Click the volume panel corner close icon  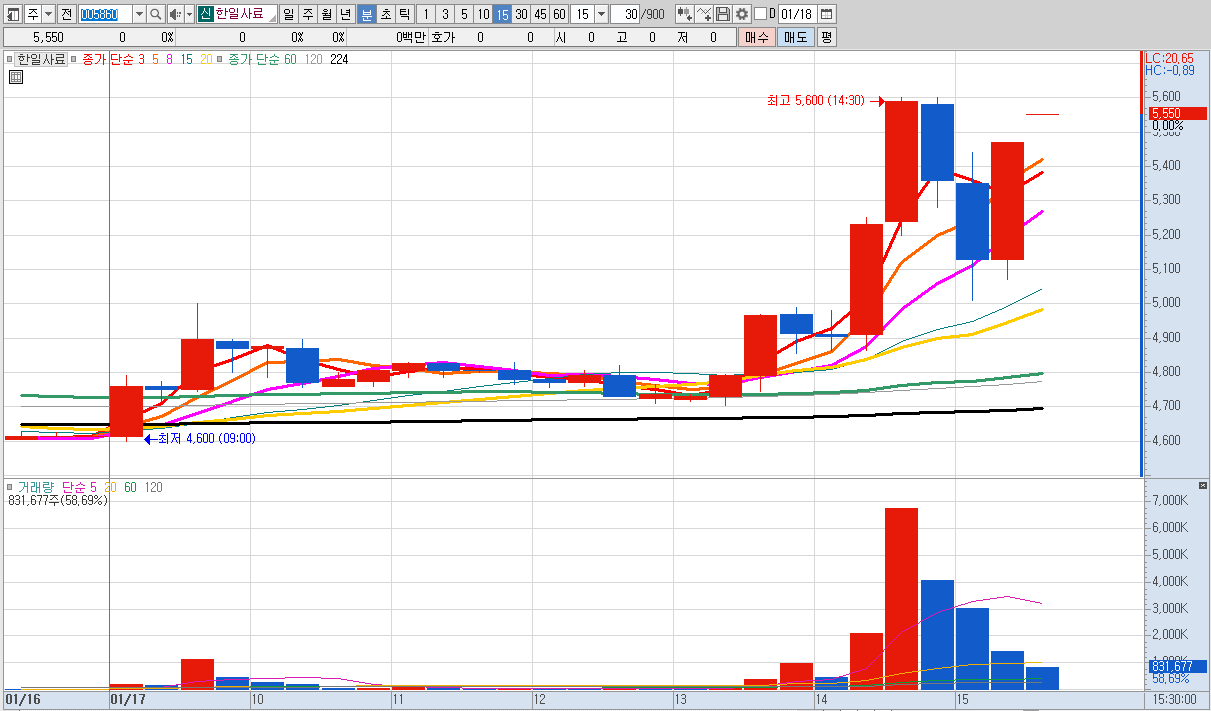pos(1203,485)
